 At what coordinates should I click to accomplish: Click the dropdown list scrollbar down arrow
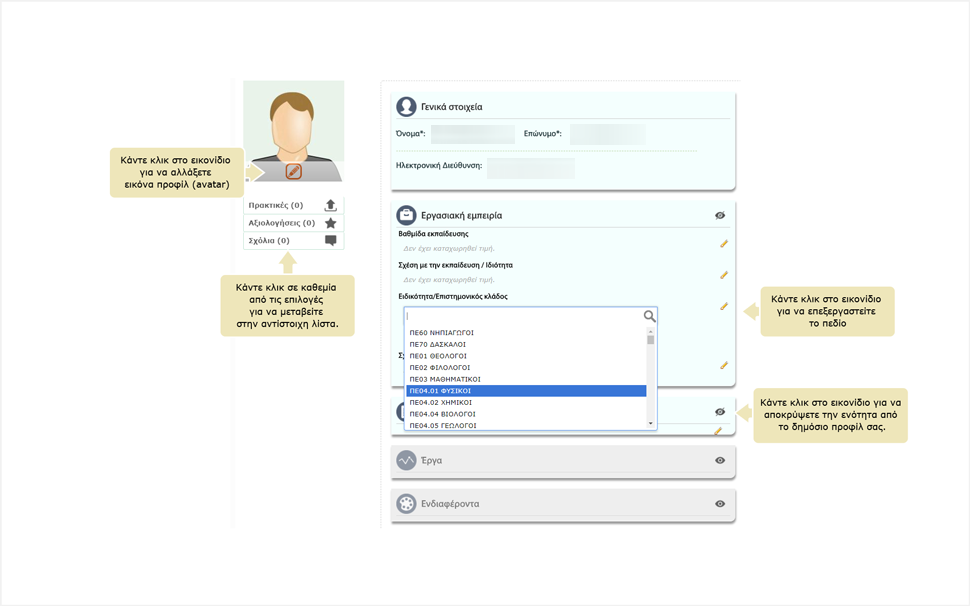pyautogui.click(x=651, y=424)
